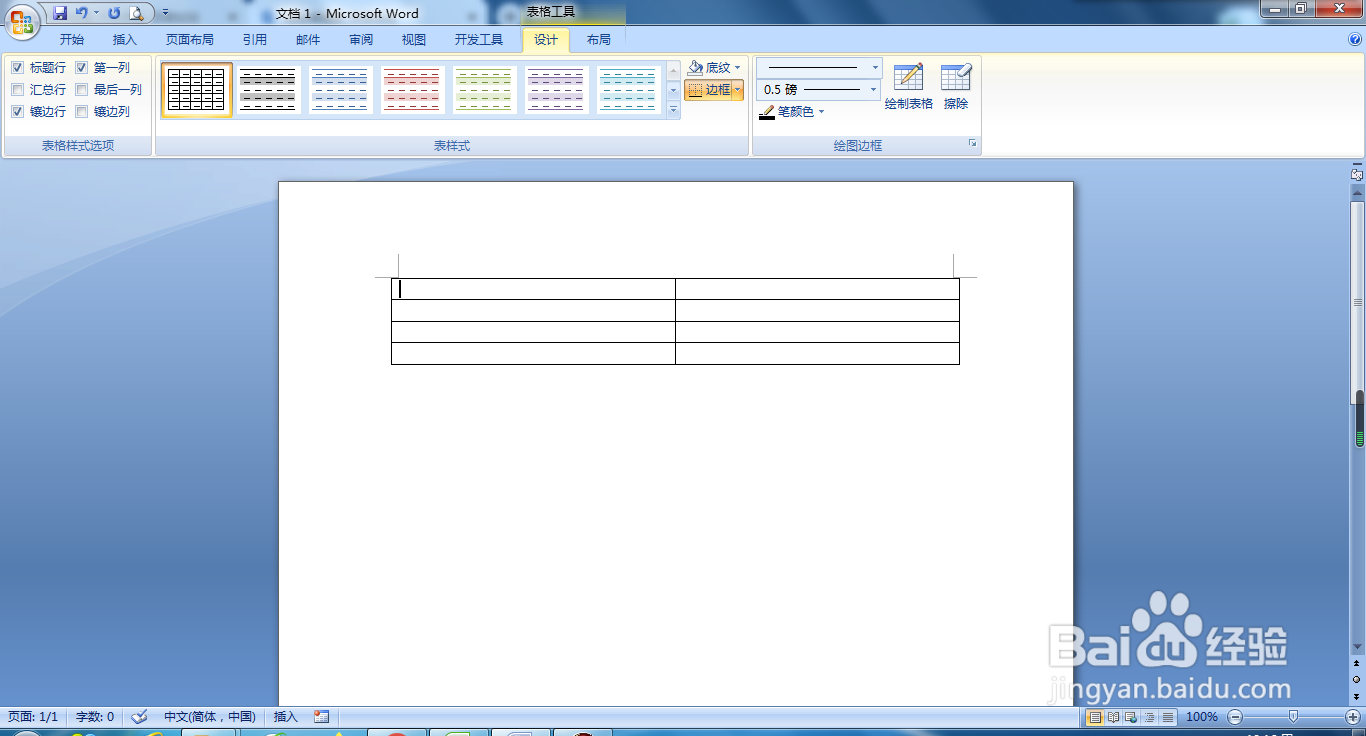Open print preview from quick access toolbar

tap(136, 13)
